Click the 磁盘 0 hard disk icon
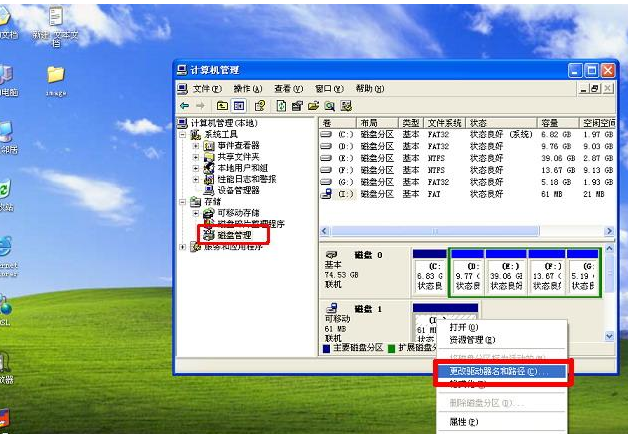The width and height of the screenshot is (628, 434). (x=332, y=255)
